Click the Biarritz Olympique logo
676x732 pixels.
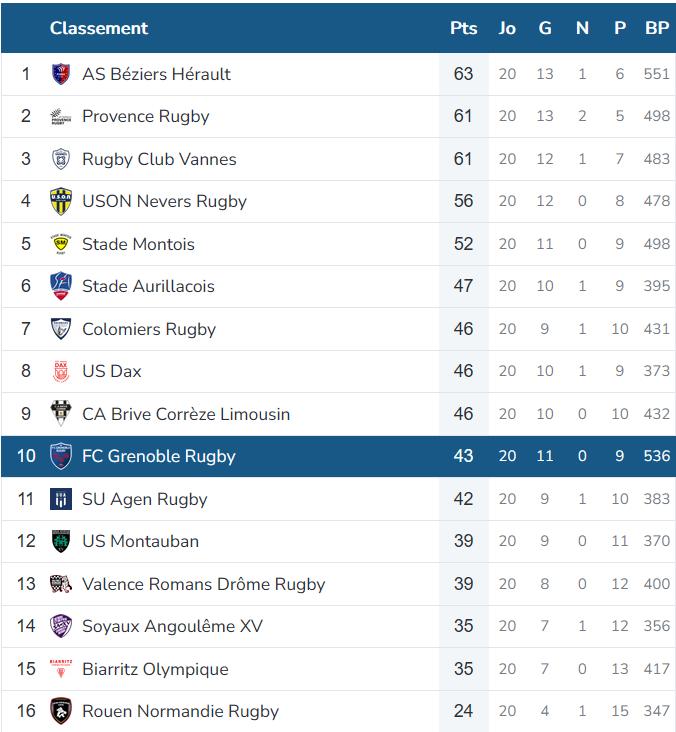(x=61, y=669)
